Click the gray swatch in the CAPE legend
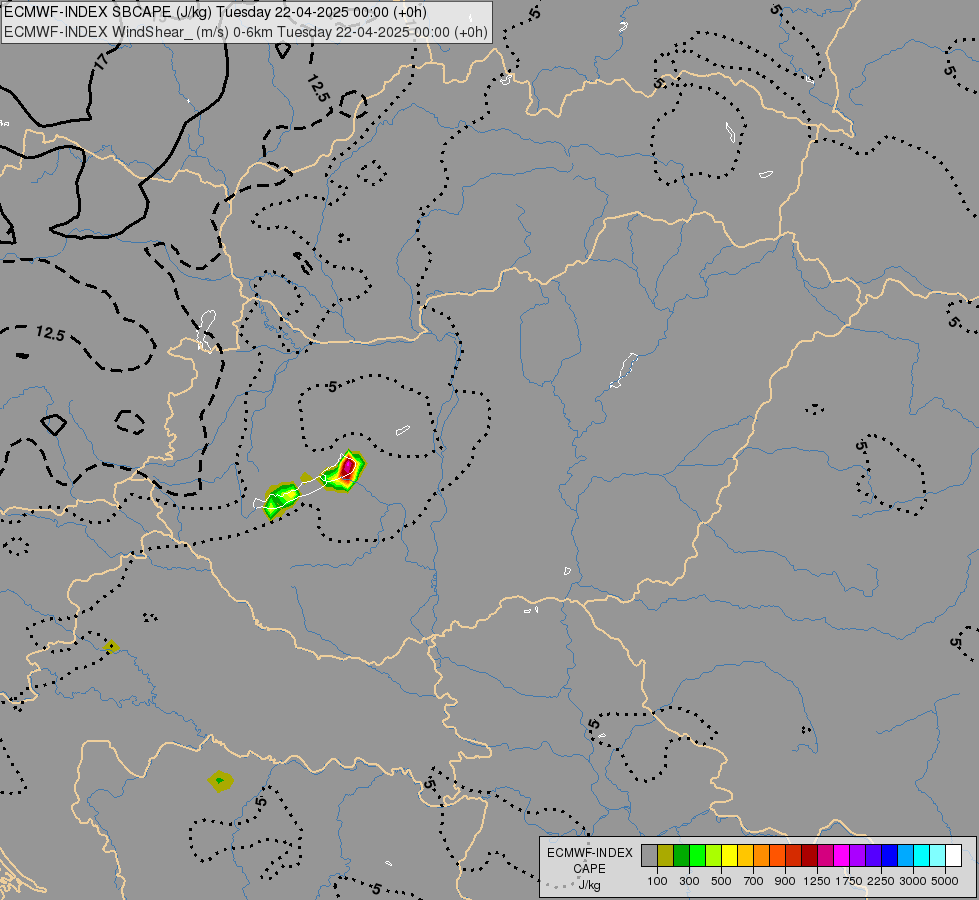The height and width of the screenshot is (900, 979). click(x=649, y=855)
